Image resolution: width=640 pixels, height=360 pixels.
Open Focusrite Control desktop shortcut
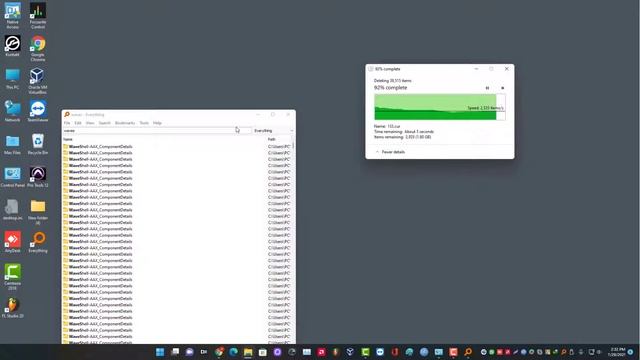[38, 16]
